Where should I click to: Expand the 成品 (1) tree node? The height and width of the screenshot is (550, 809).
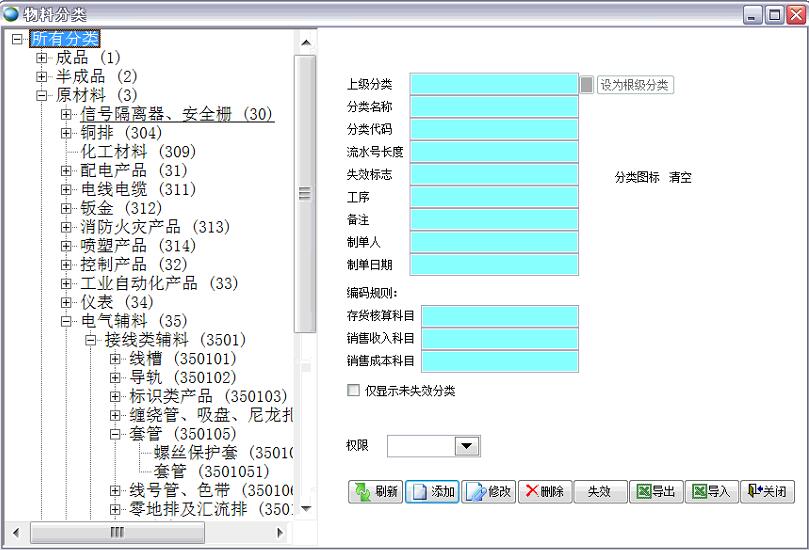coord(42,58)
